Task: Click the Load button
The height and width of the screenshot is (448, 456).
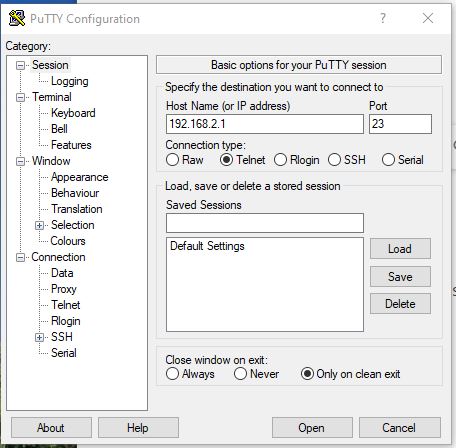Action: (x=400, y=249)
